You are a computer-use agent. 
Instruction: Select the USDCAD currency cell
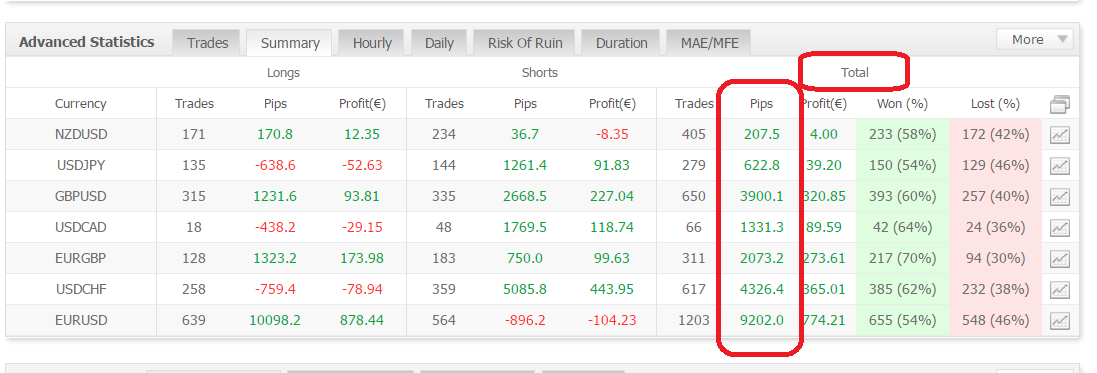(x=81, y=227)
